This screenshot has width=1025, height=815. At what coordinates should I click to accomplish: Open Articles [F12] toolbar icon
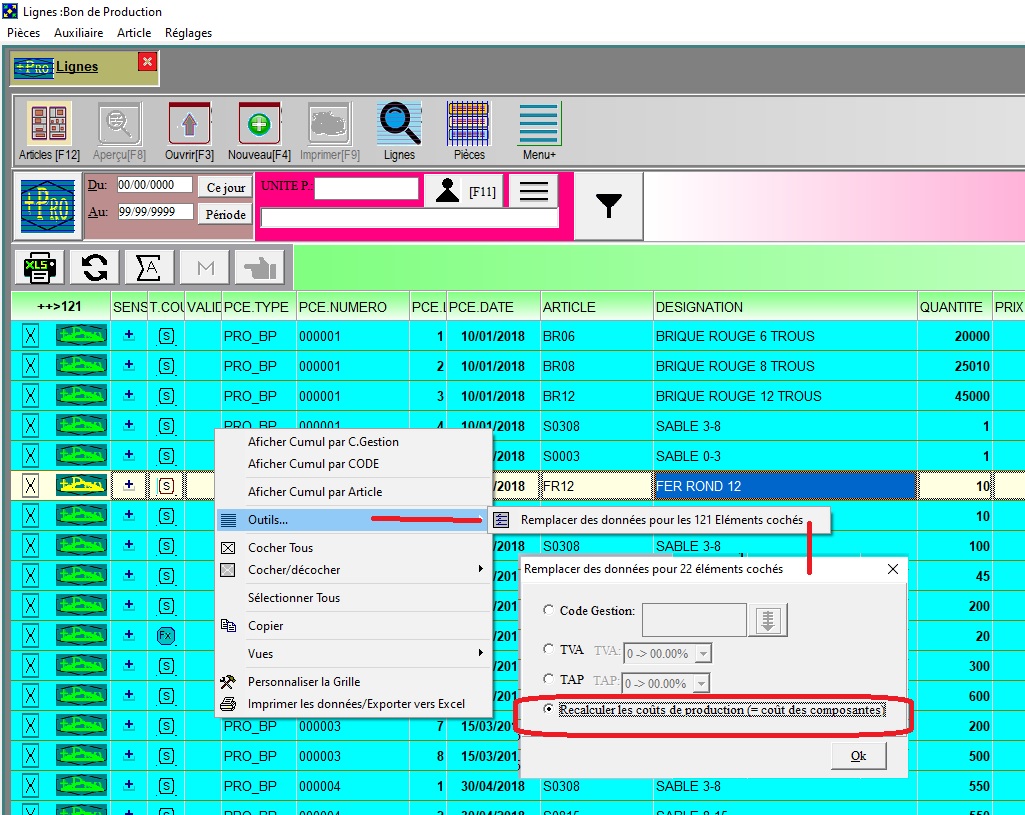49,125
